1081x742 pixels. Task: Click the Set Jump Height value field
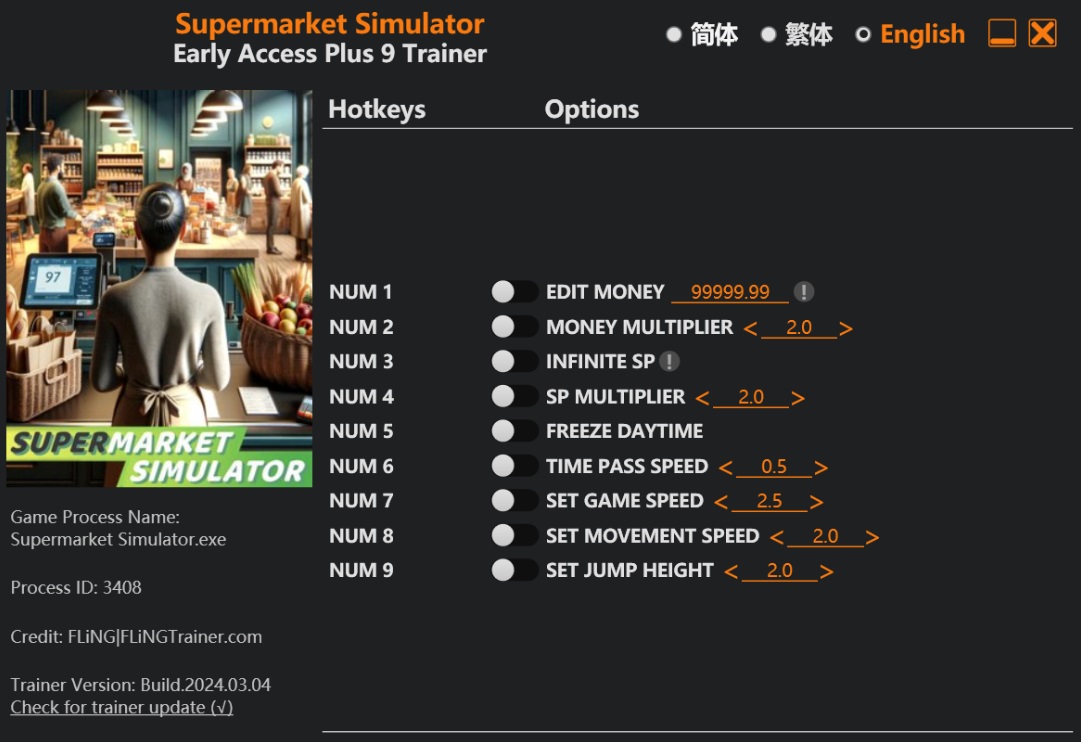point(779,571)
